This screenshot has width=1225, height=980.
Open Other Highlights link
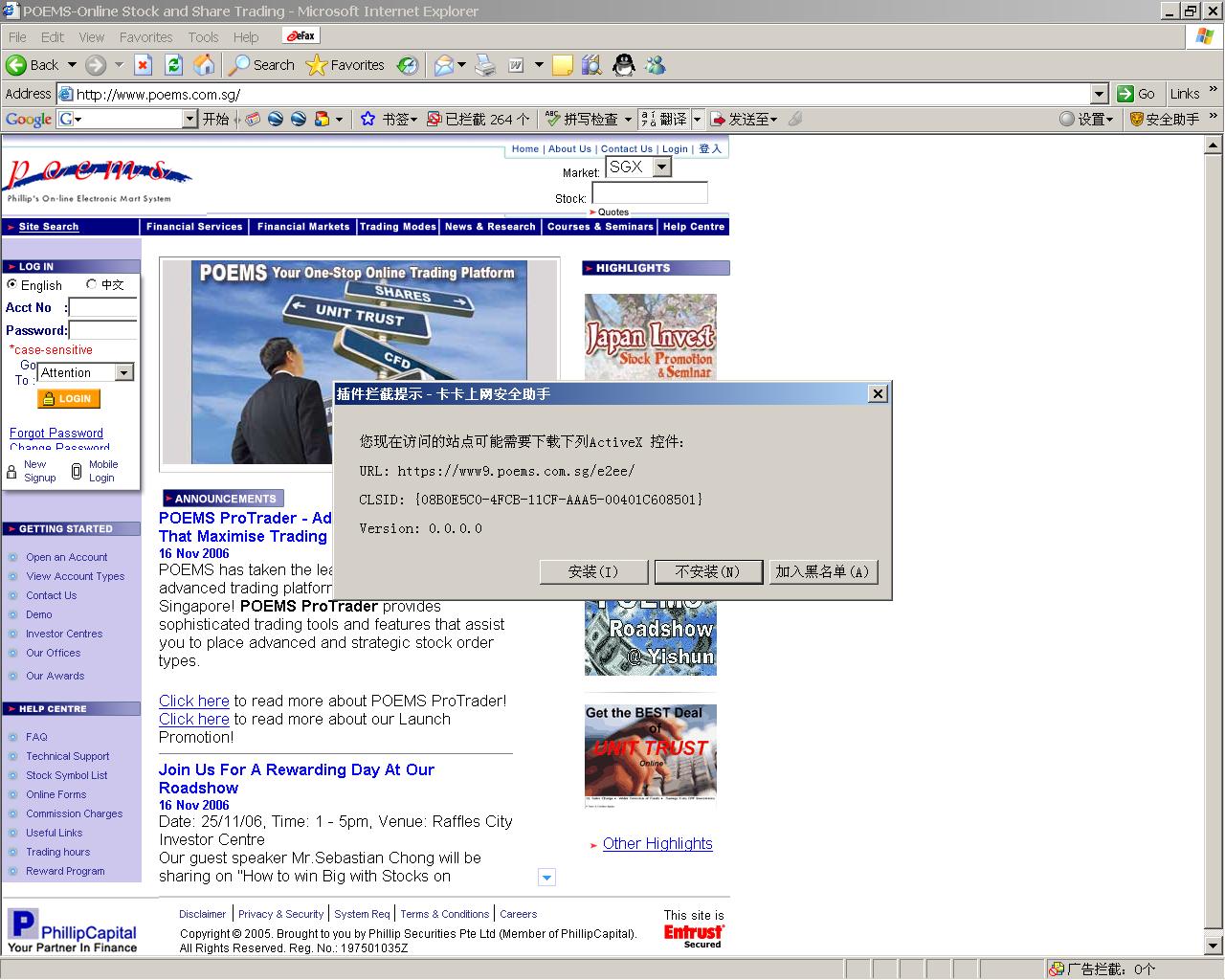click(657, 843)
